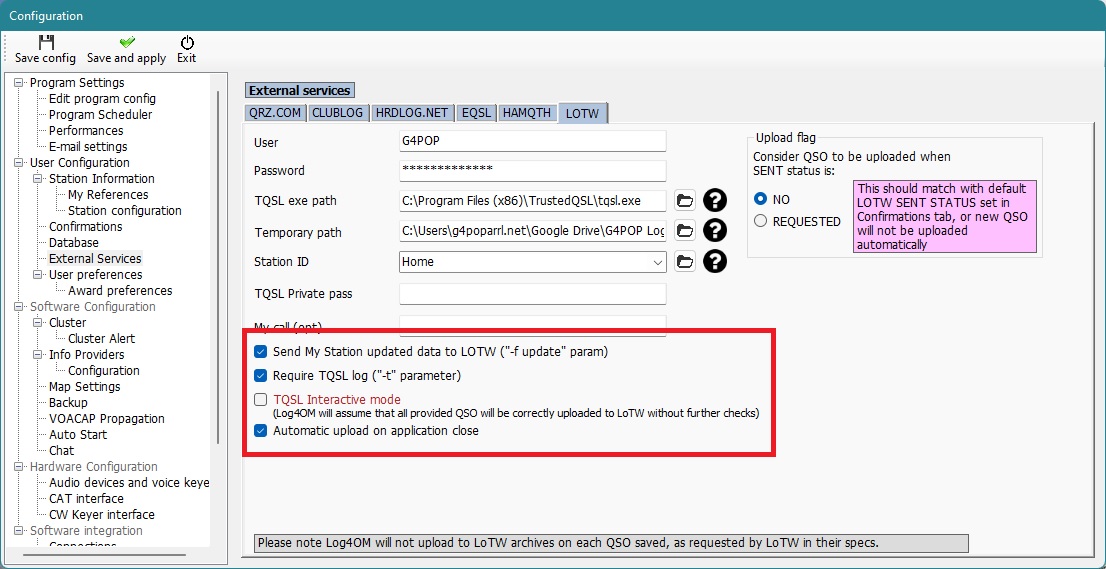Open E-mail settings tree item
This screenshot has width=1106, height=569.
[x=88, y=147]
